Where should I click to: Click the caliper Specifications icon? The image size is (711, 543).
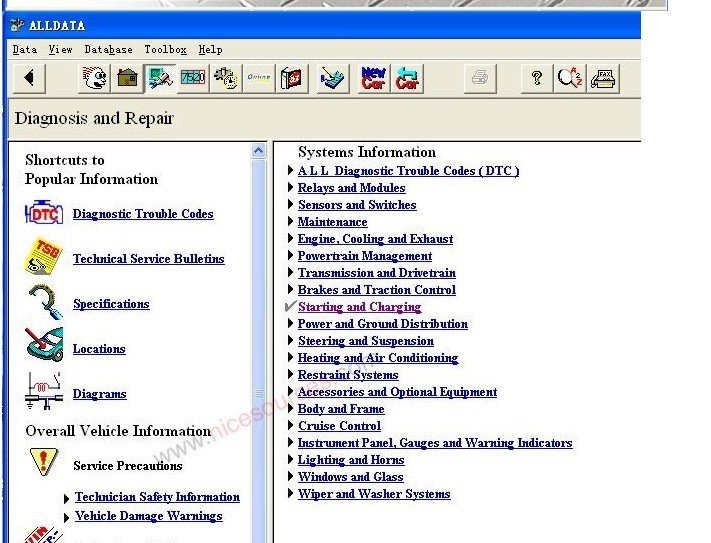click(x=45, y=302)
